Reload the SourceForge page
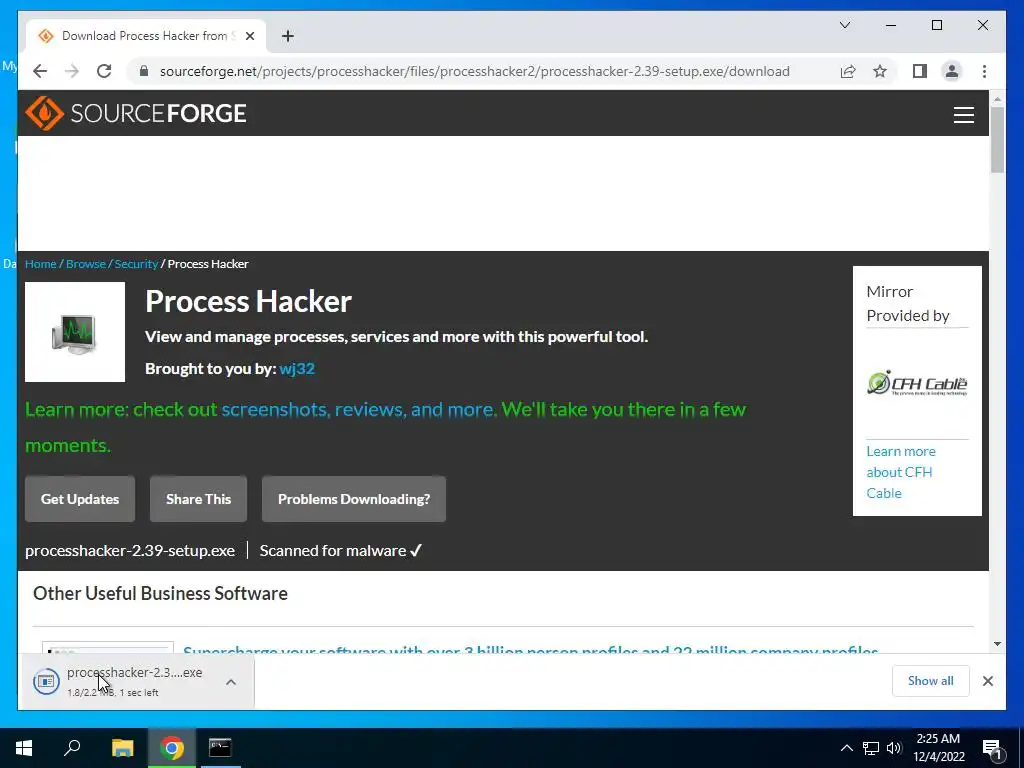Viewport: 1024px width, 768px height. pyautogui.click(x=104, y=71)
